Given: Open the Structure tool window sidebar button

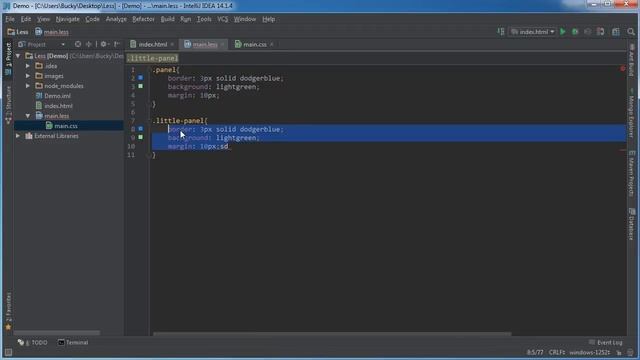Looking at the screenshot, I should click(x=8, y=105).
